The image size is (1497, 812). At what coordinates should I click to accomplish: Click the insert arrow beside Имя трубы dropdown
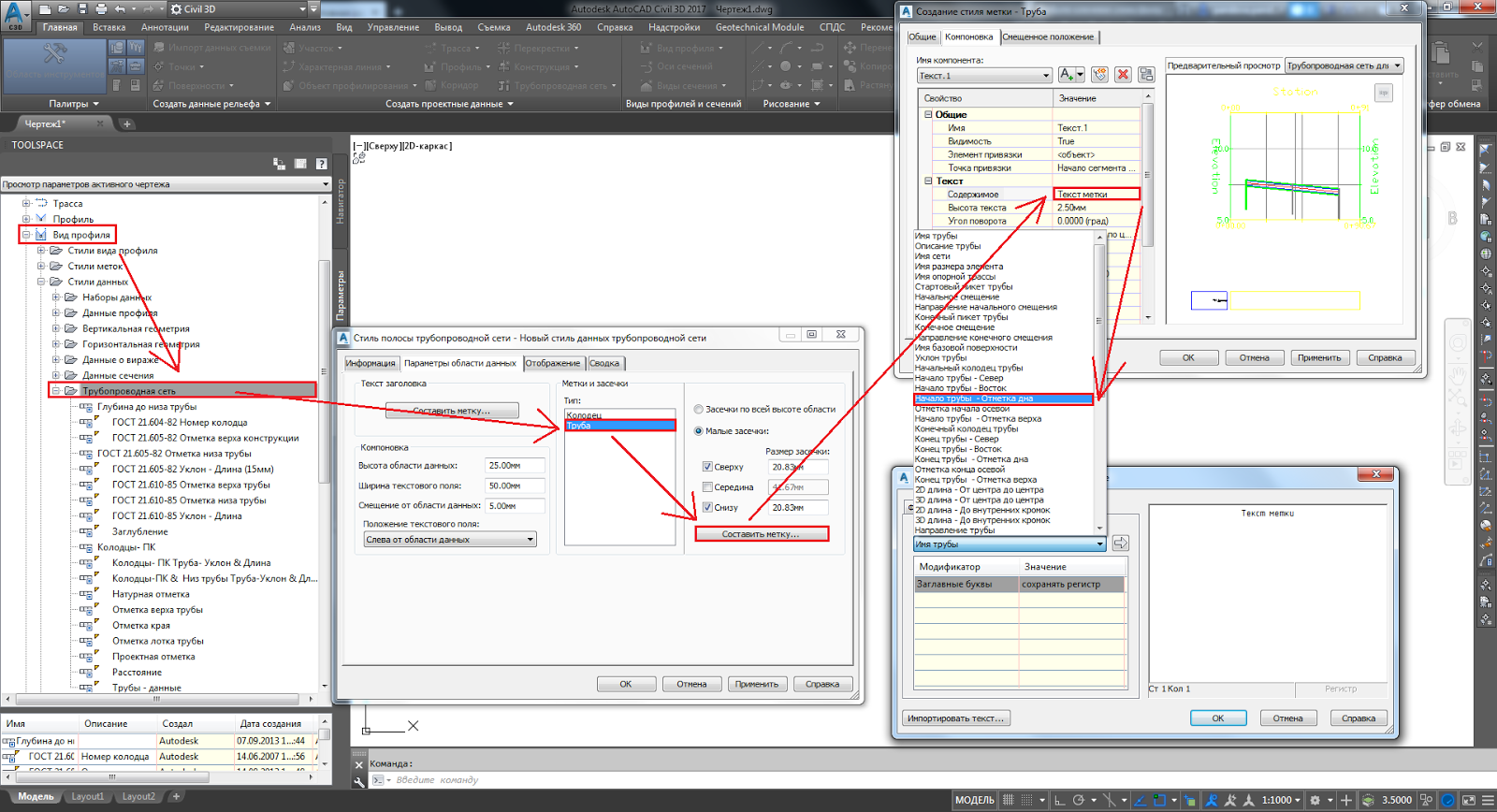click(x=1120, y=544)
